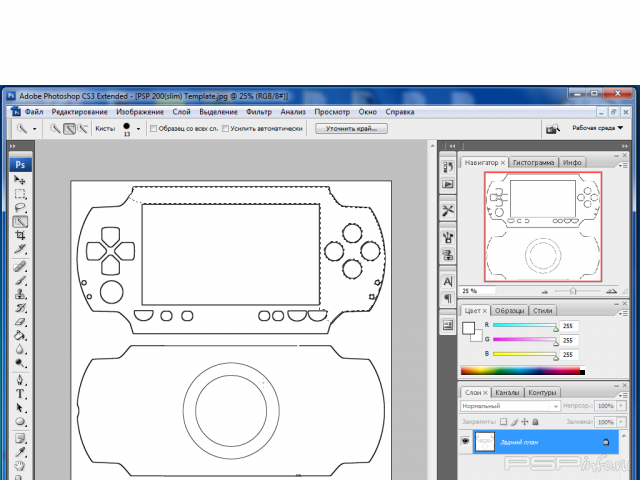The height and width of the screenshot is (480, 640).
Task: Open the Character panel icon
Action: click(x=448, y=281)
